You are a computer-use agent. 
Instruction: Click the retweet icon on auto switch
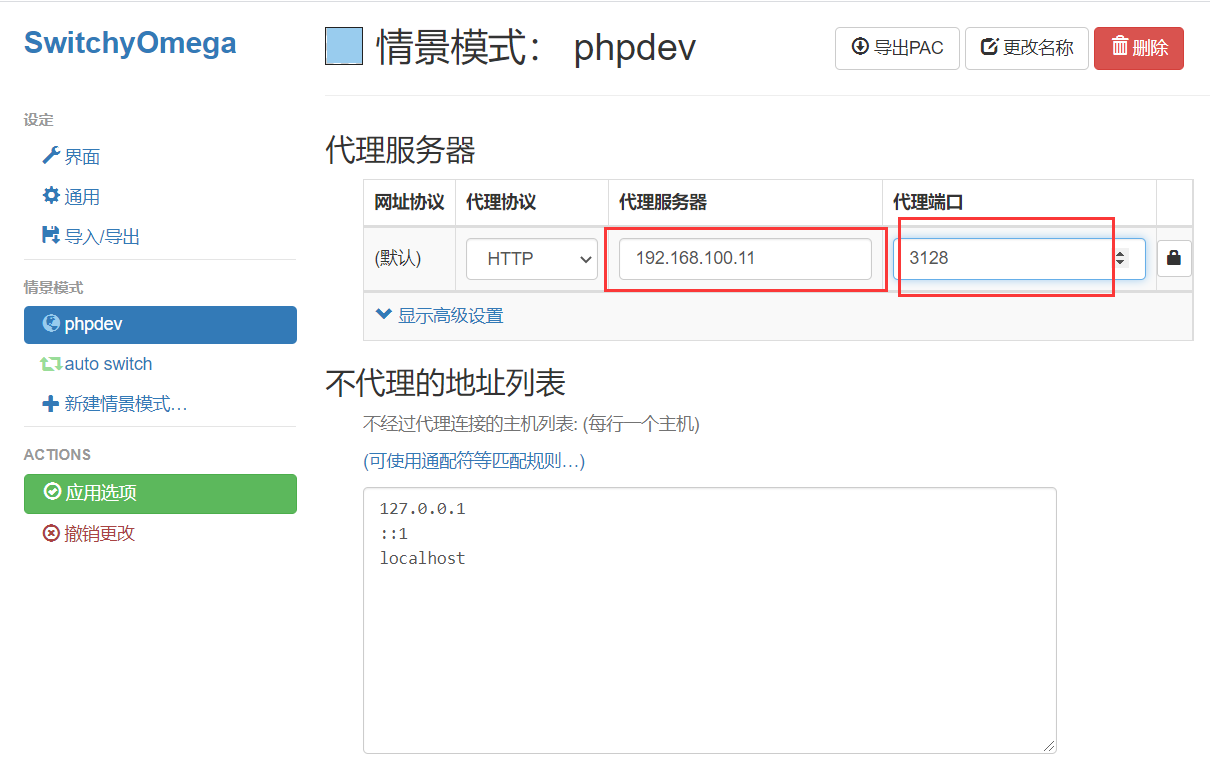click(x=51, y=364)
